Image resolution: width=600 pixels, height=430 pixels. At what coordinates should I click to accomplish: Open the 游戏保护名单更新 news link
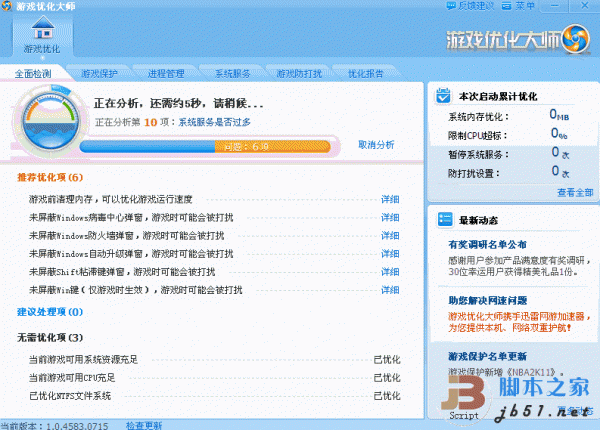(x=488, y=357)
